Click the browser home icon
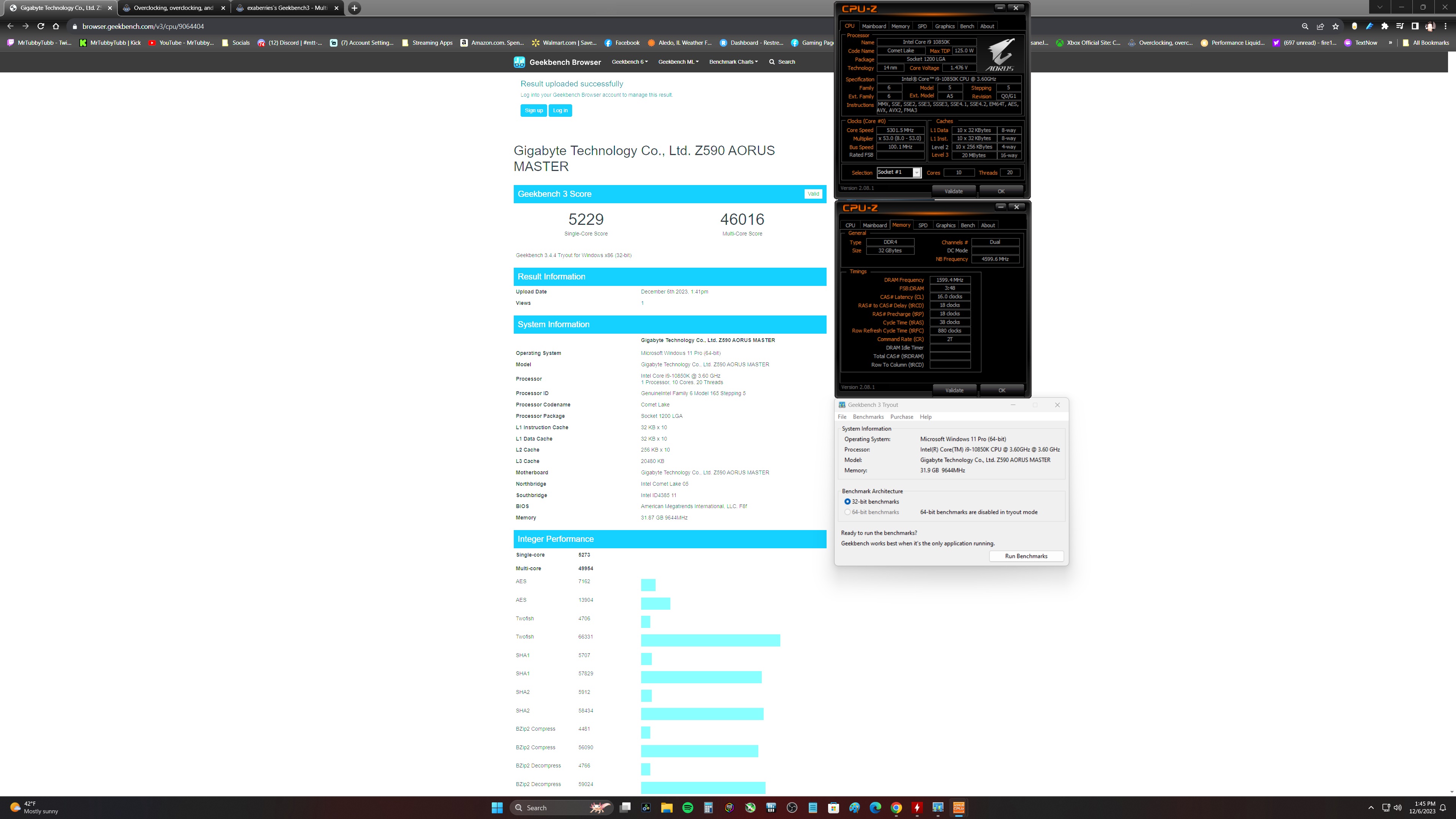This screenshot has height=819, width=1456. tap(55, 26)
